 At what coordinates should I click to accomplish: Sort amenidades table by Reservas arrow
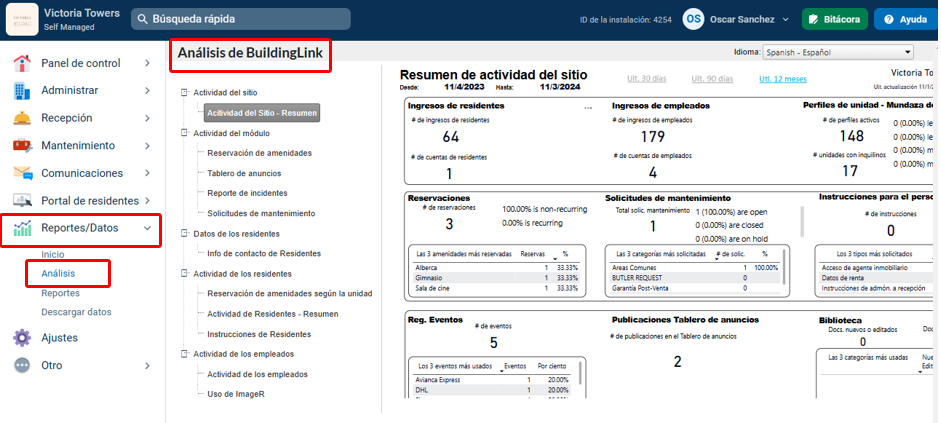tap(555, 259)
